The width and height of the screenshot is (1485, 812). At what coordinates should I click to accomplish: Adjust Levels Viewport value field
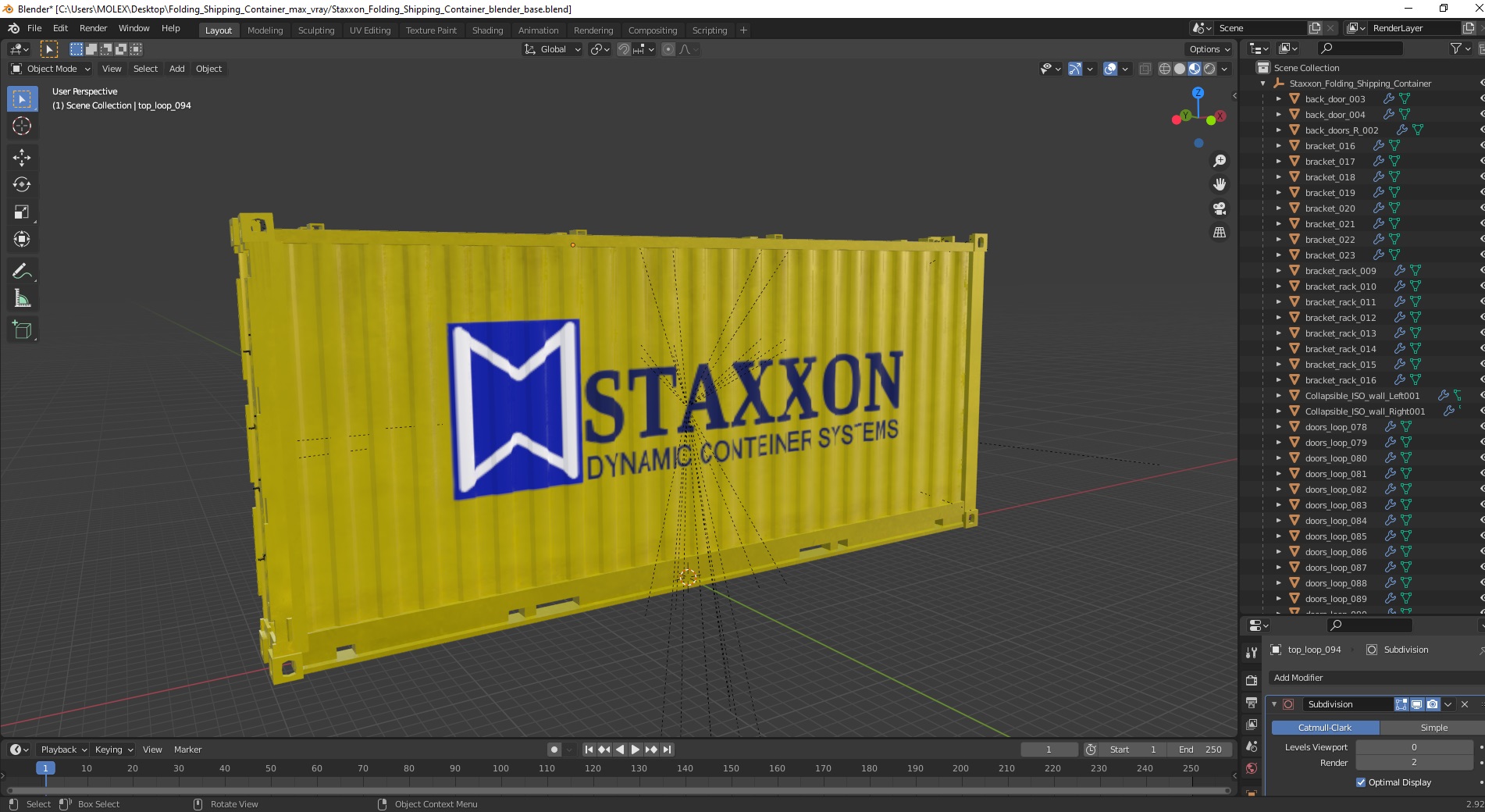[x=1414, y=747]
